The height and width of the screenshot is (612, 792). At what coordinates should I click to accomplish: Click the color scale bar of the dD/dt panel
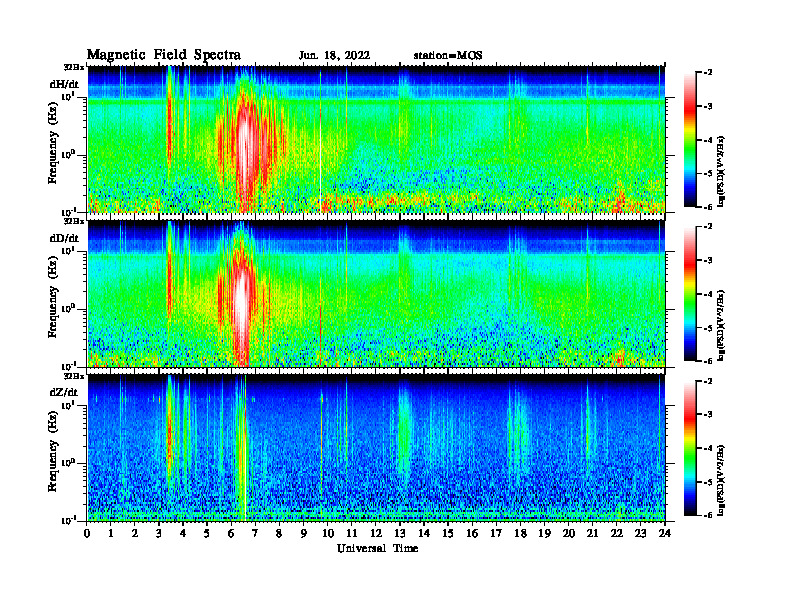point(689,293)
